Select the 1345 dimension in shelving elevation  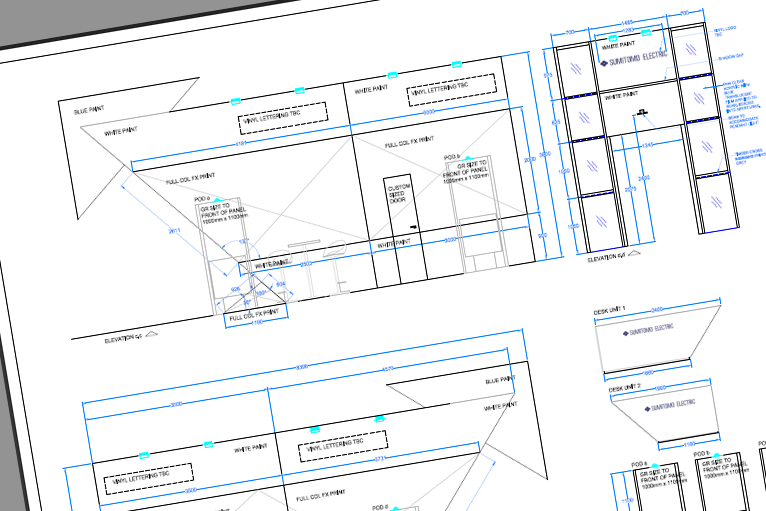pos(647,145)
